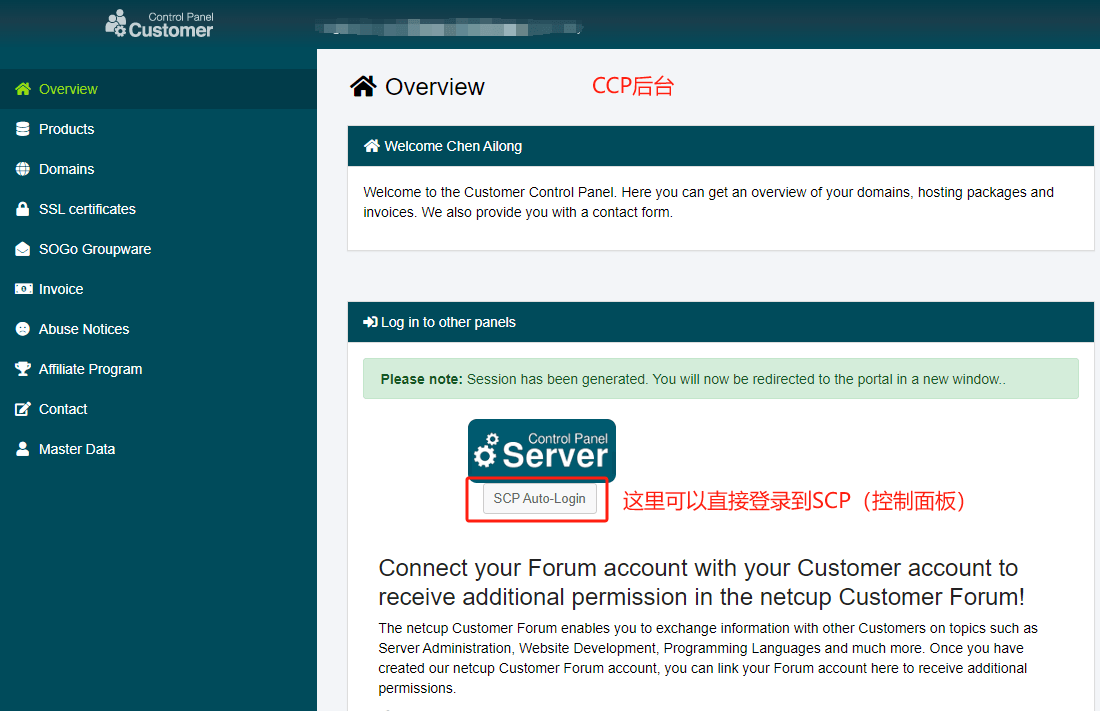Open the Affiliate Program page
This screenshot has width=1100, height=711.
(x=90, y=369)
